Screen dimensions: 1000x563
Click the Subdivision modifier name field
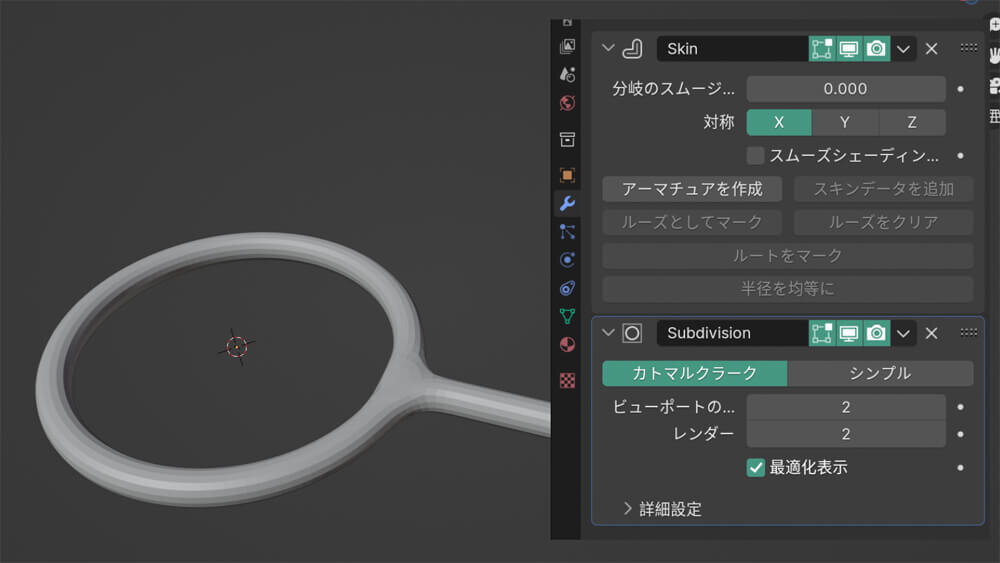[x=732, y=333]
